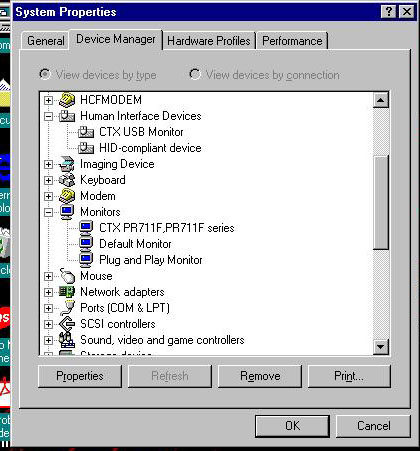420x451 pixels.
Task: Expand the Imaging Device node
Action: pyautogui.click(x=48, y=164)
